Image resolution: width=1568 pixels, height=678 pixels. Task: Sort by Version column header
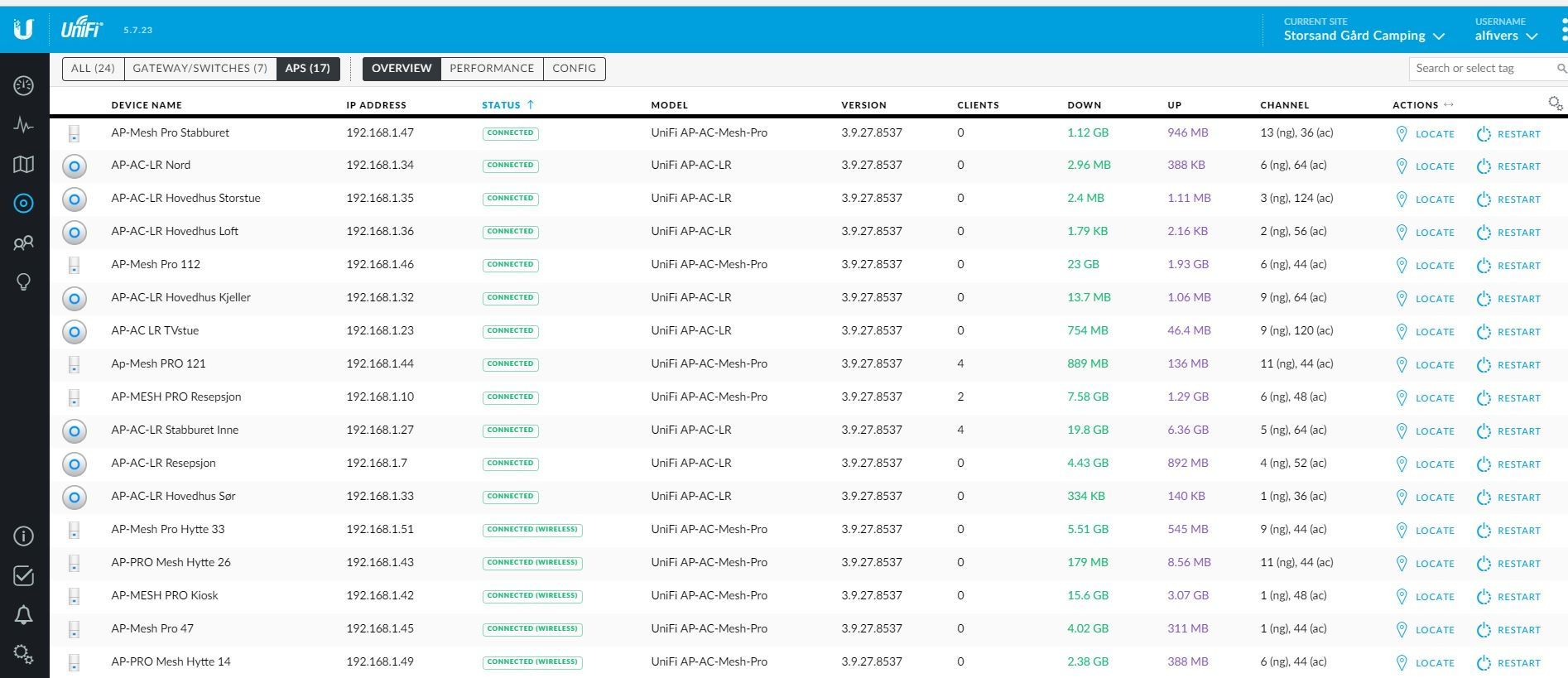pos(863,105)
